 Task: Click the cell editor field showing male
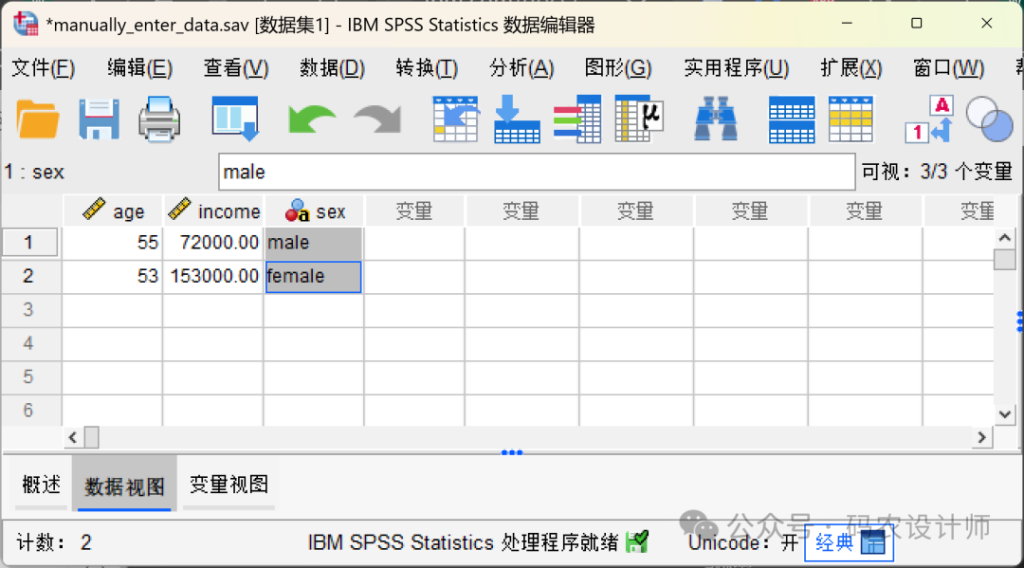click(536, 172)
